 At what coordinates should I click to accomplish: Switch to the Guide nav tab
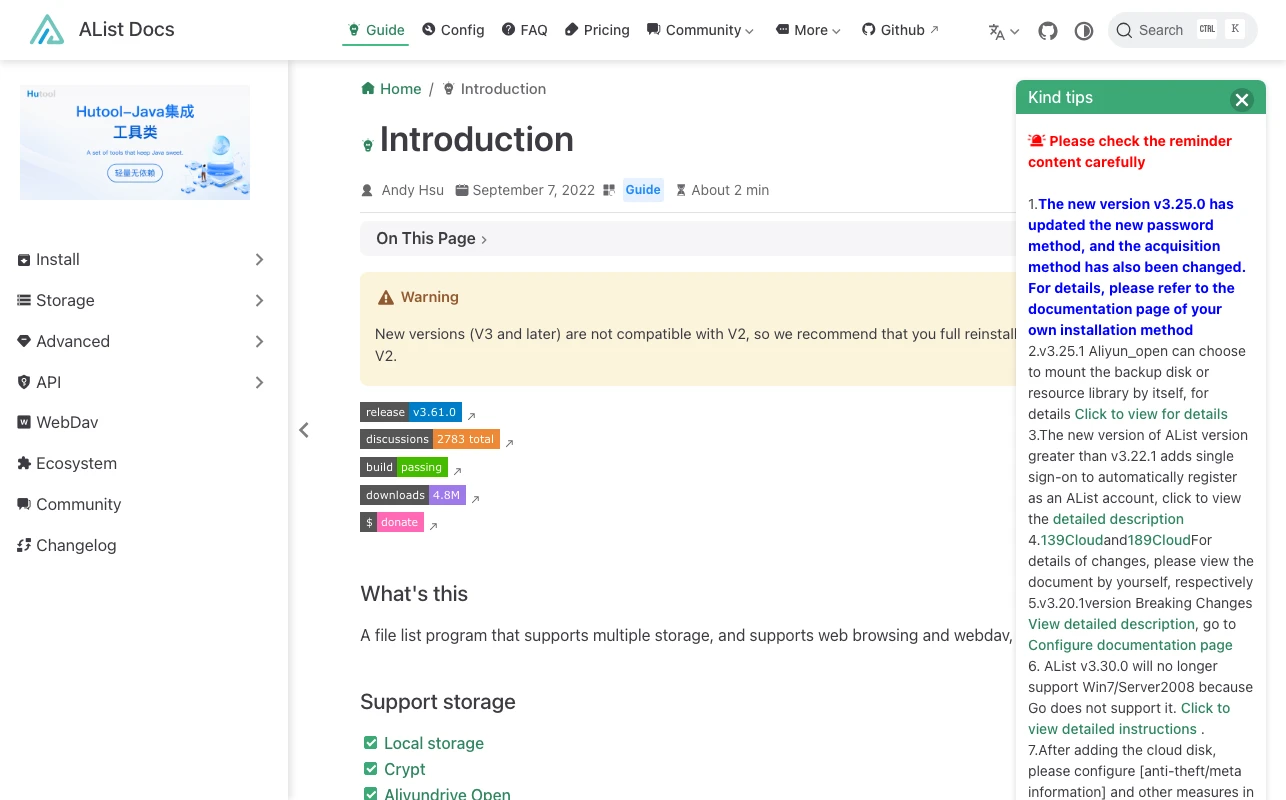click(376, 30)
